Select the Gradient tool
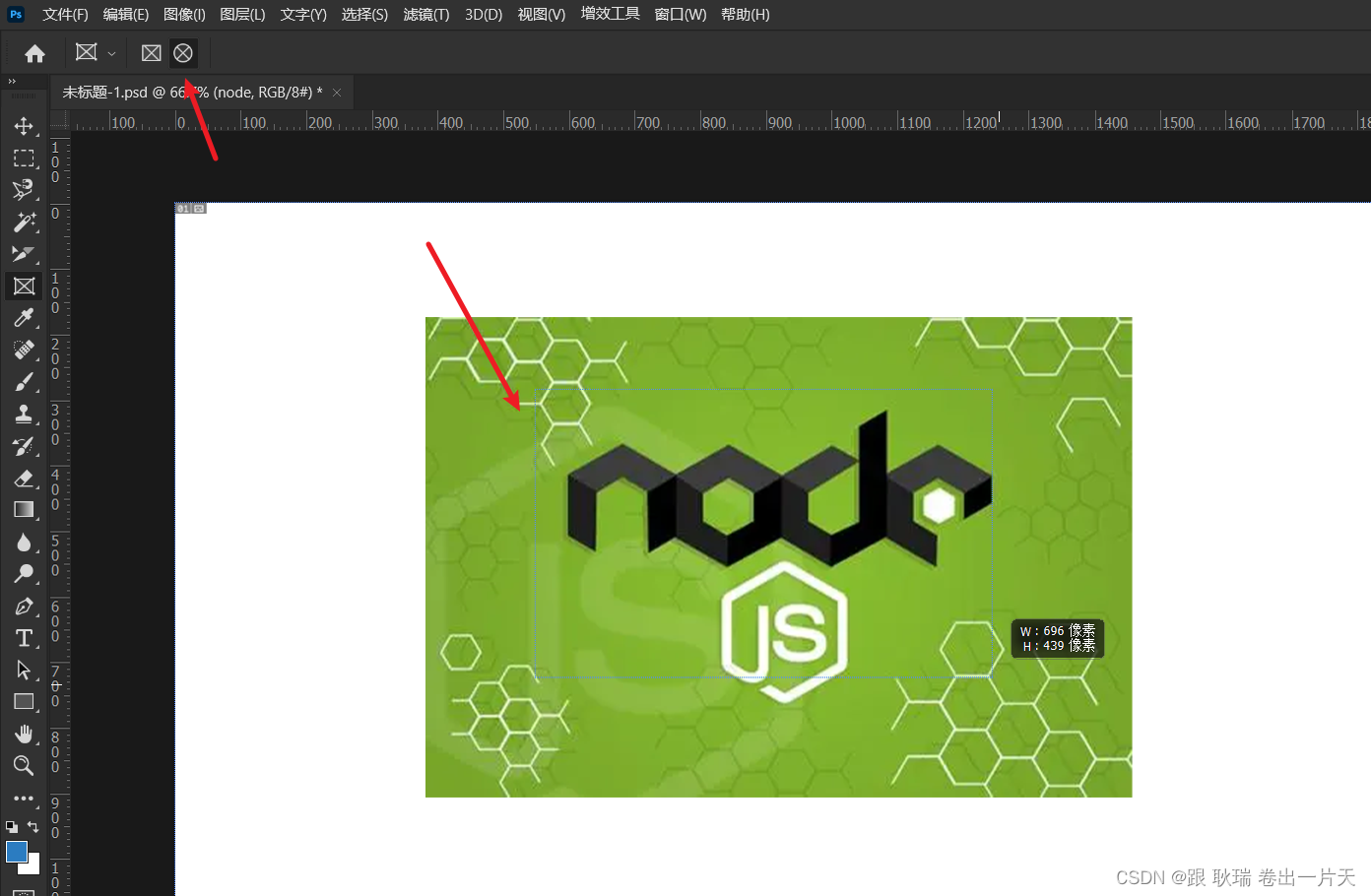Screen dimensions: 1371x896 pos(24,510)
